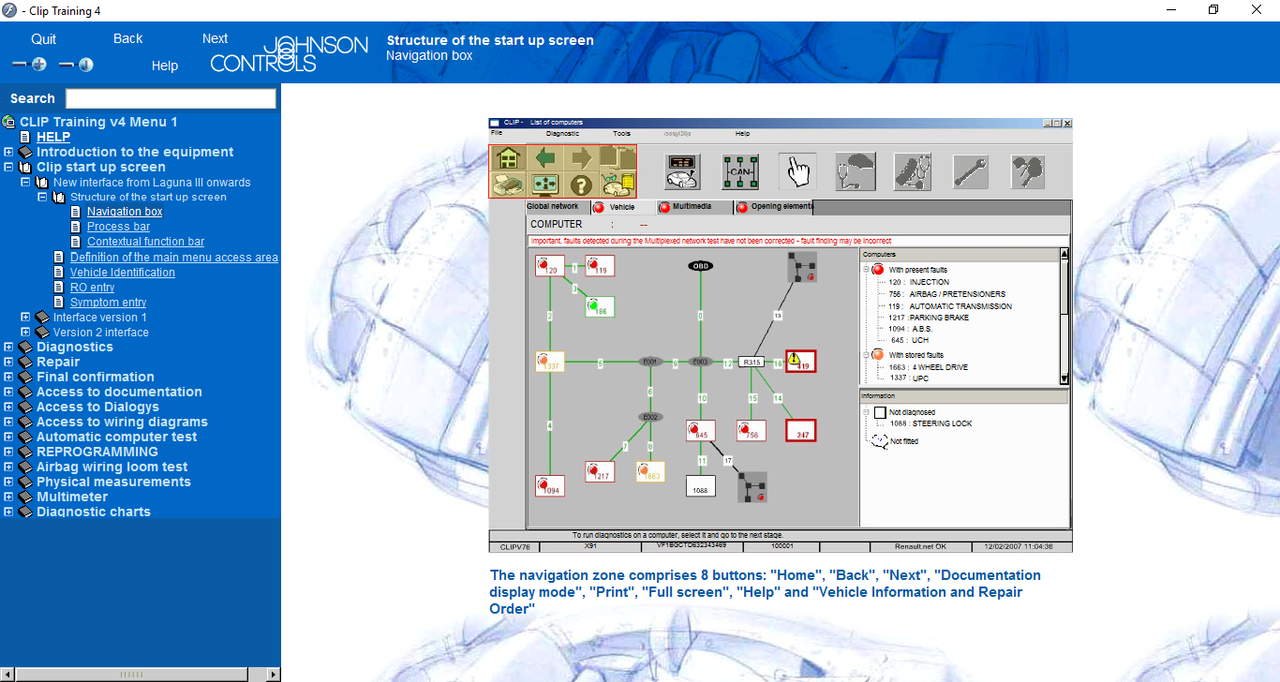Viewport: 1280px width, 682px height.
Task: Click the book icon for Interface version 1
Action: [x=42, y=317]
